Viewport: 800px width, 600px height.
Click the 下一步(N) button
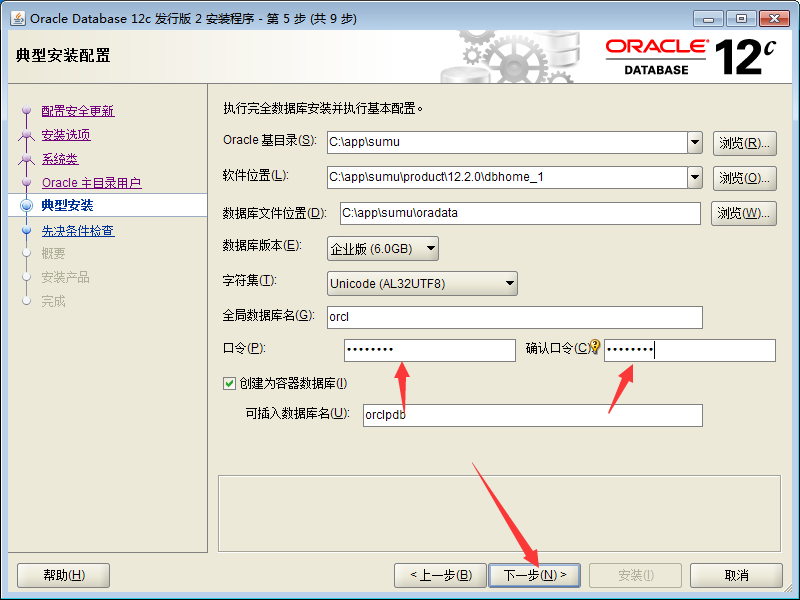tap(535, 575)
